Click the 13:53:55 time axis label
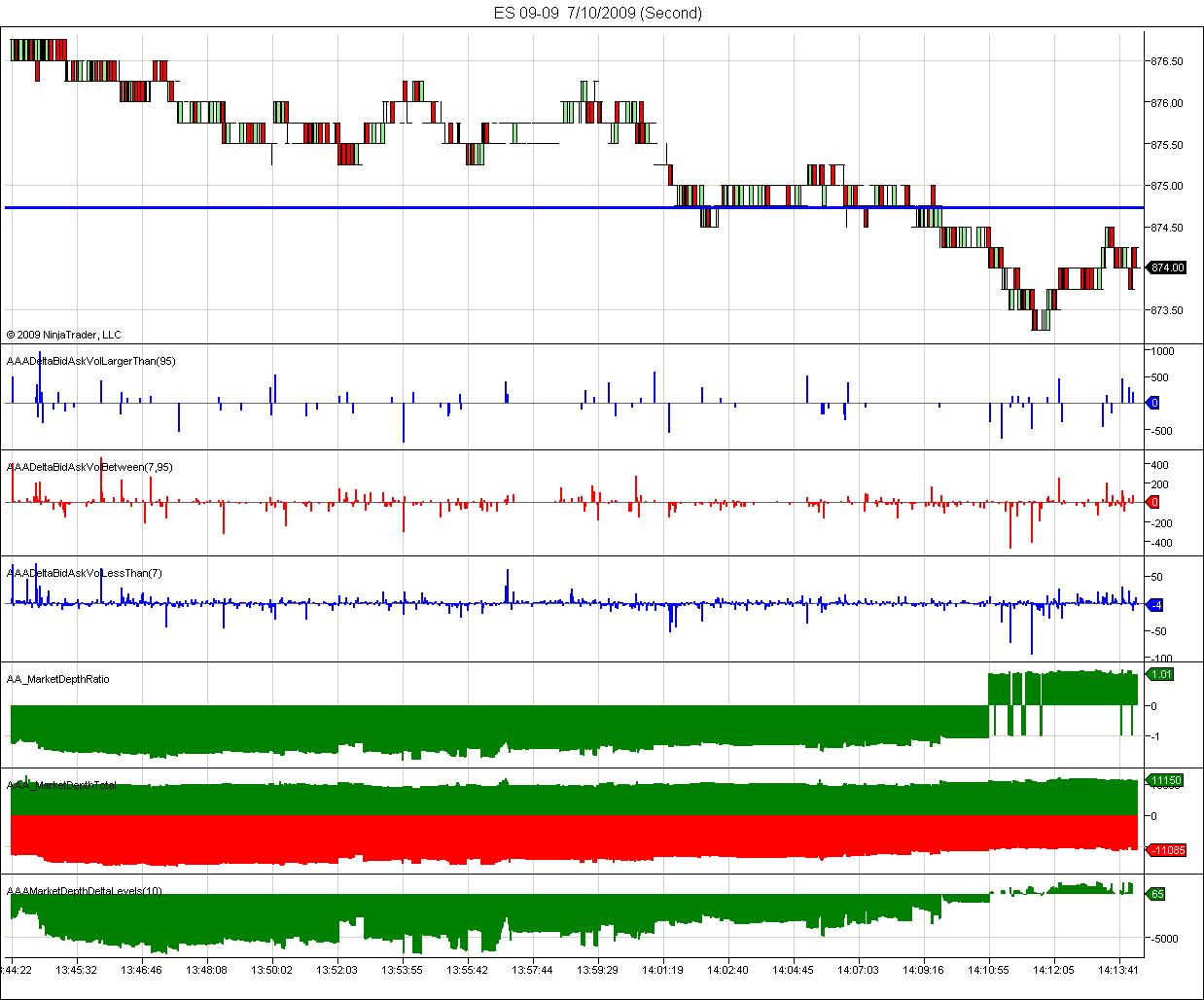The image size is (1204, 1000). 402,970
